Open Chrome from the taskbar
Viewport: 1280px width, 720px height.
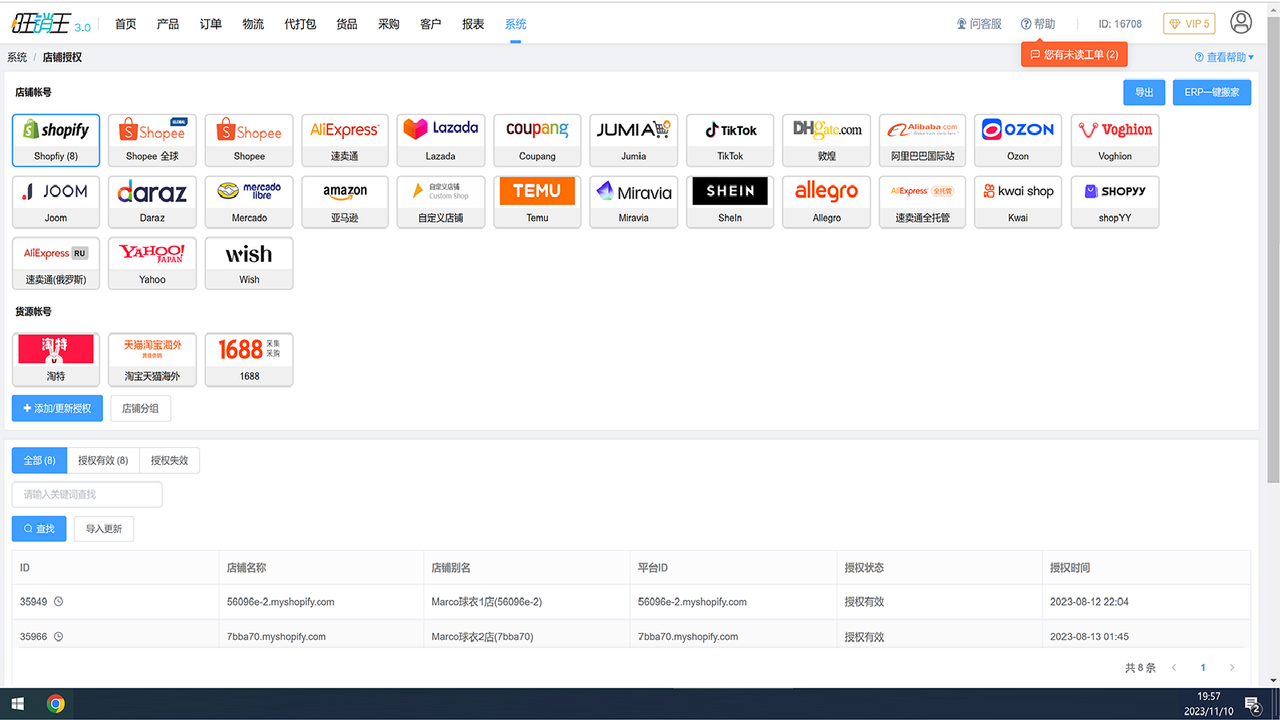[x=56, y=704]
